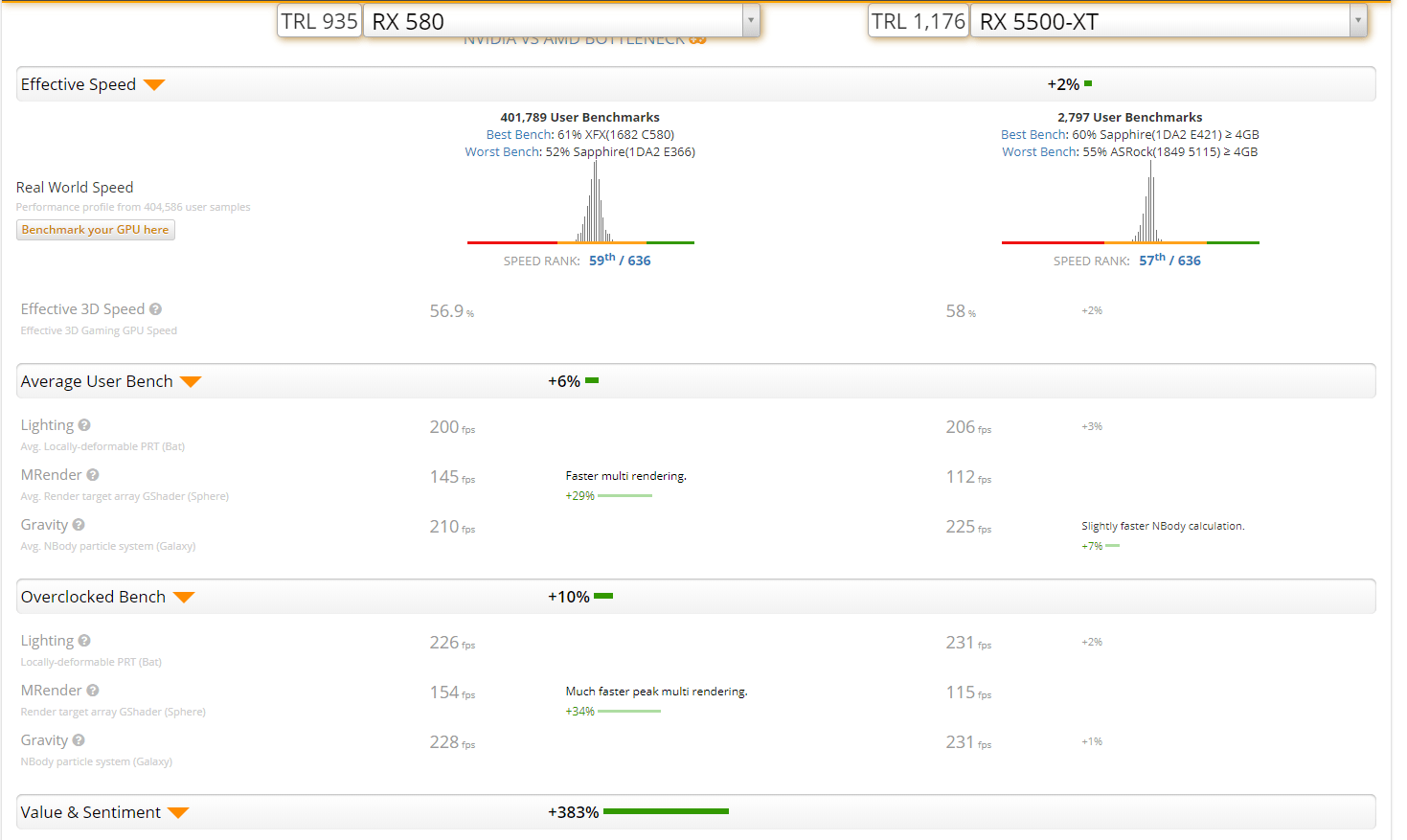Click the 154 fps overclocked MRender value
The image size is (1407, 840).
coord(452,692)
